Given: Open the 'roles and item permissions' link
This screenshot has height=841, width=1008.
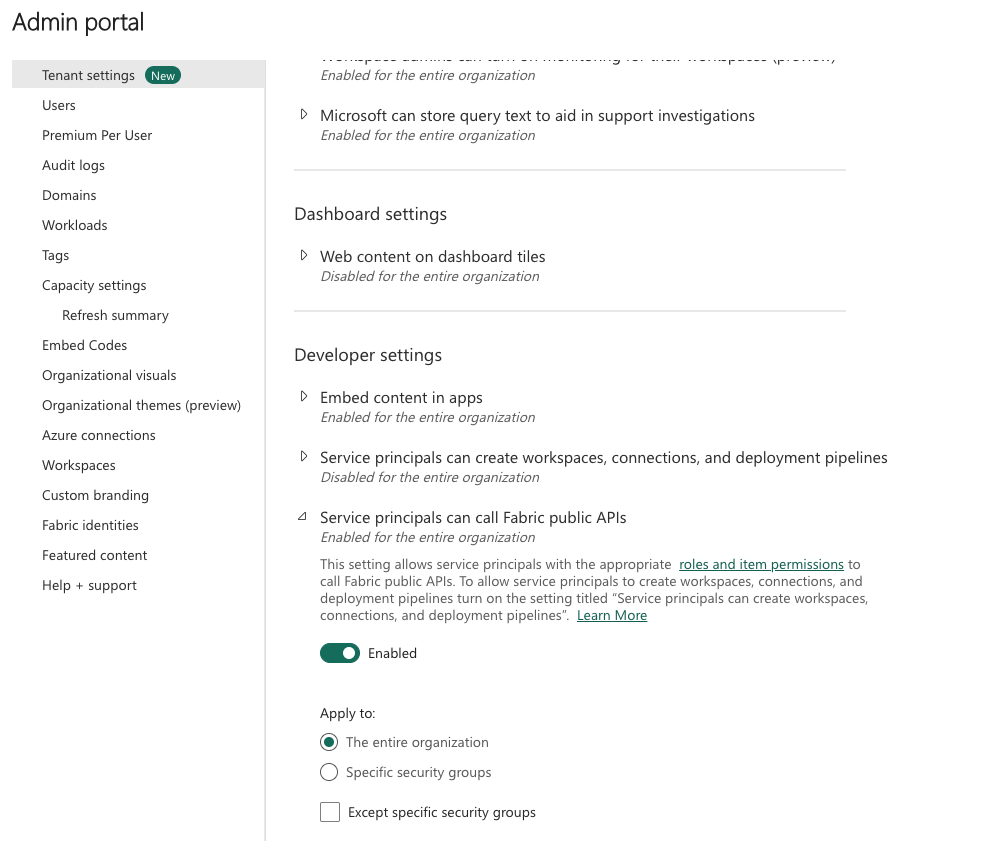Looking at the screenshot, I should coord(761,564).
